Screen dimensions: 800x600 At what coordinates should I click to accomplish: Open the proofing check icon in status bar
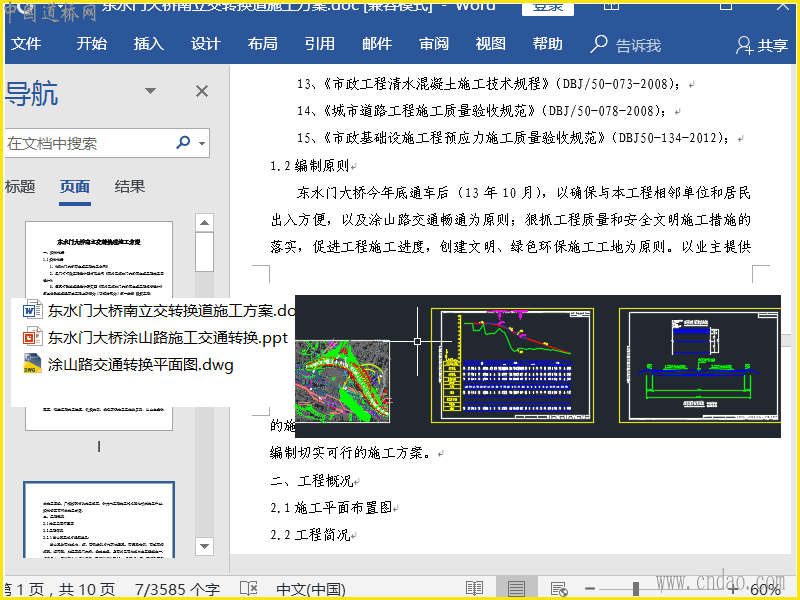(x=249, y=589)
